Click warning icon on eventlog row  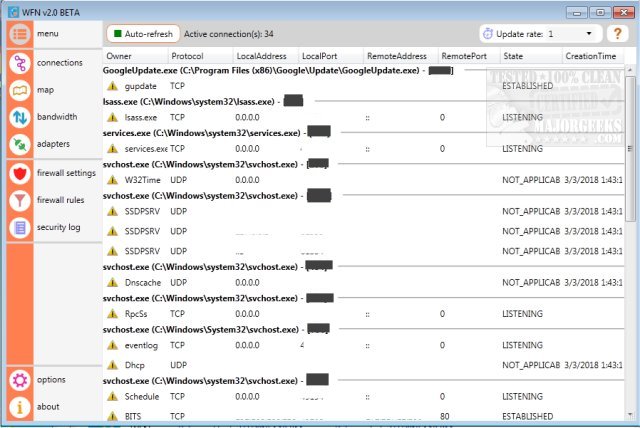click(x=112, y=345)
